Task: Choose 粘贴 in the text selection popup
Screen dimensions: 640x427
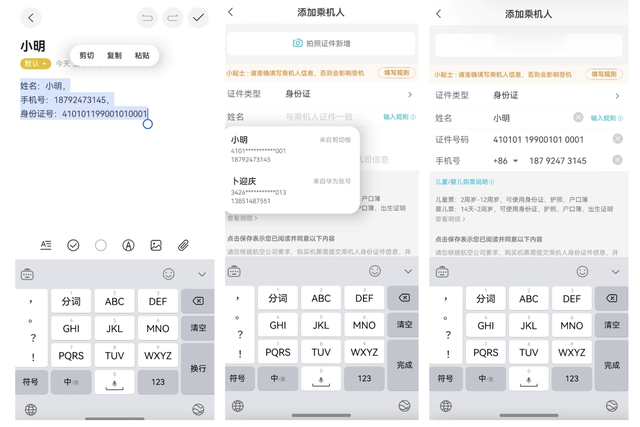Action: [142, 56]
